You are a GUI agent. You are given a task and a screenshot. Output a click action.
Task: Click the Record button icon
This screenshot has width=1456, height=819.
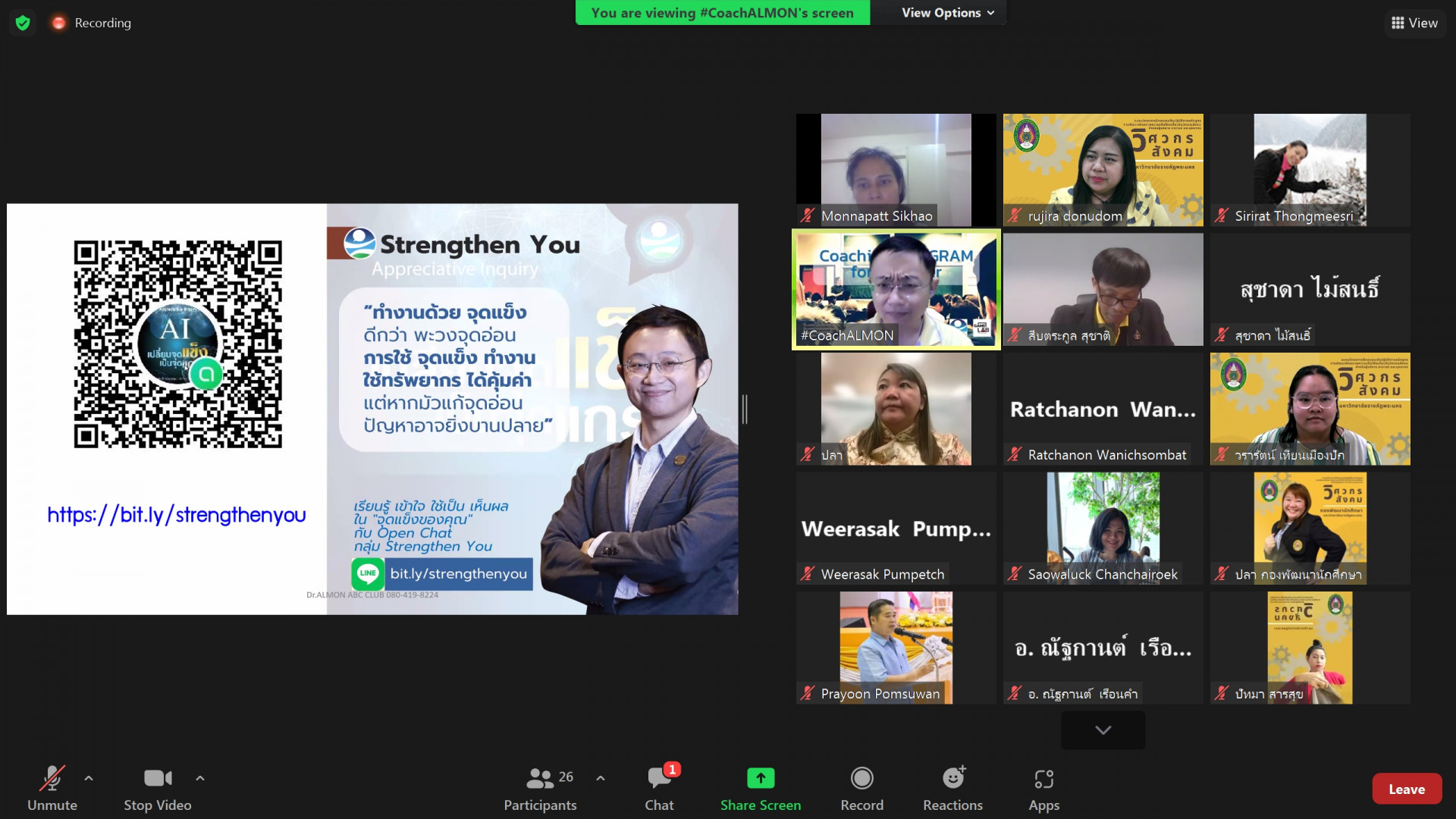[x=862, y=778]
